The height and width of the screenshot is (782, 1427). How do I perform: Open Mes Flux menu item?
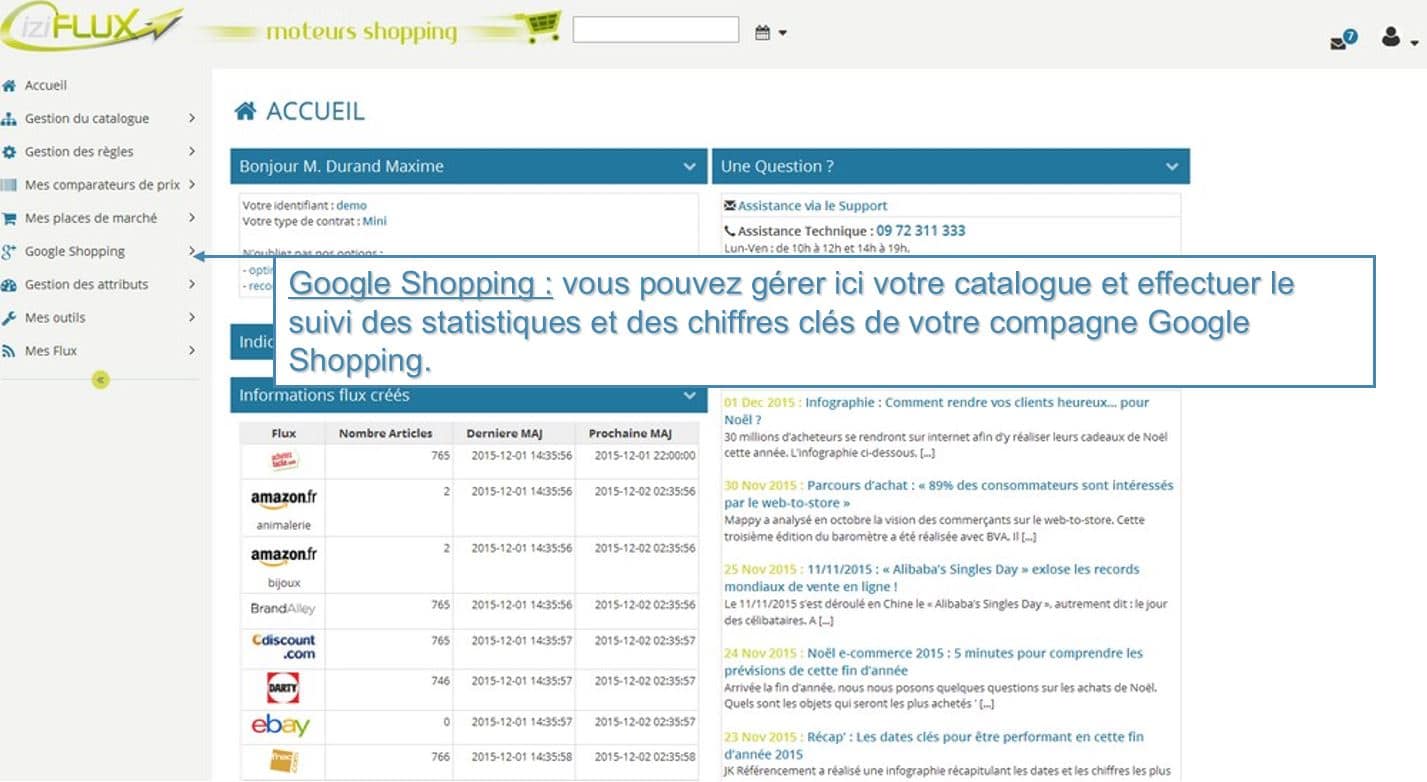click(x=51, y=351)
